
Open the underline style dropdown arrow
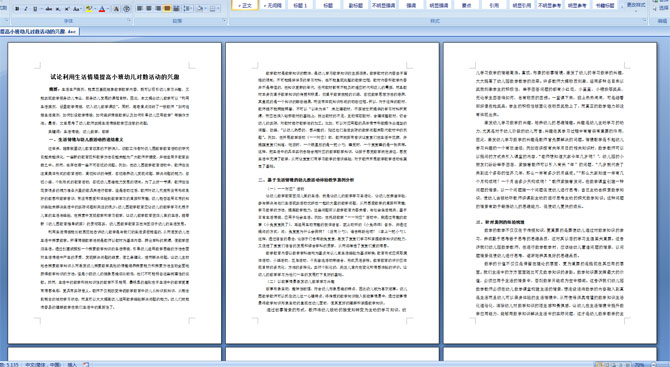pyautogui.click(x=41, y=9)
